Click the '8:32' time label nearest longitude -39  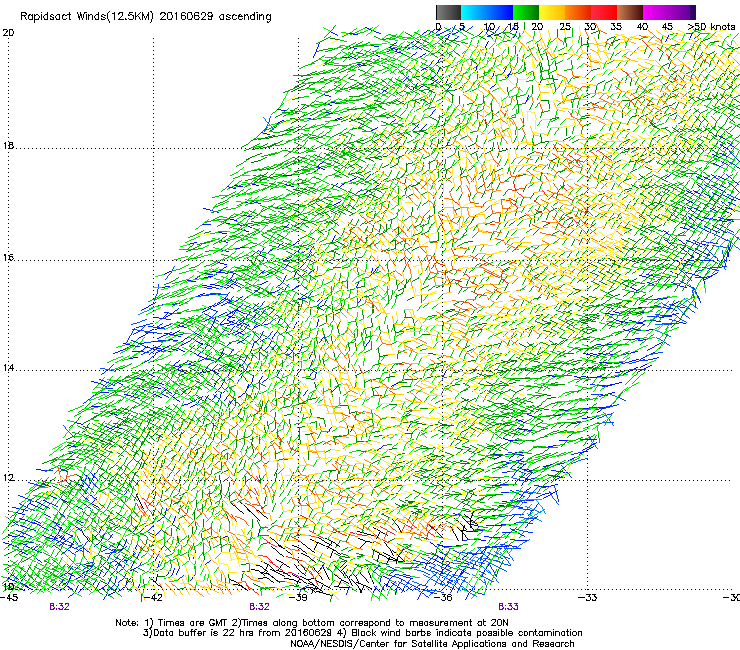260,607
